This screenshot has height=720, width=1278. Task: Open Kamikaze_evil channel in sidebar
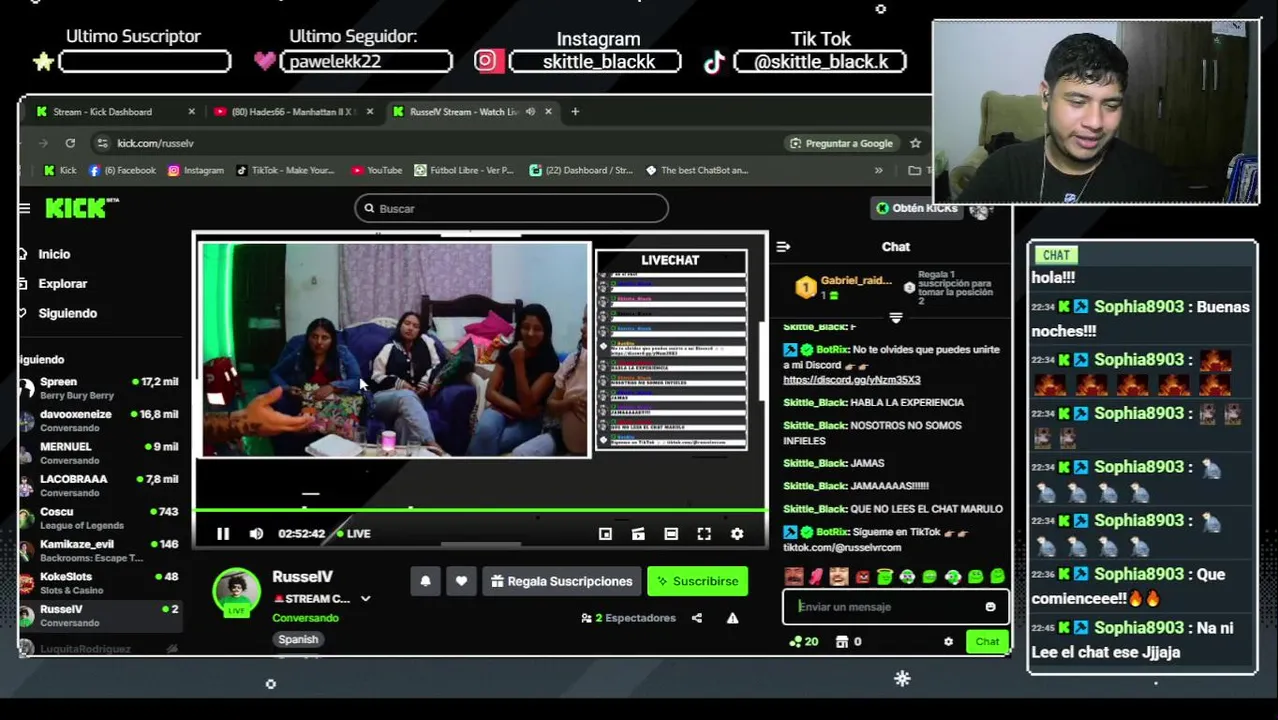pyautogui.click(x=99, y=551)
